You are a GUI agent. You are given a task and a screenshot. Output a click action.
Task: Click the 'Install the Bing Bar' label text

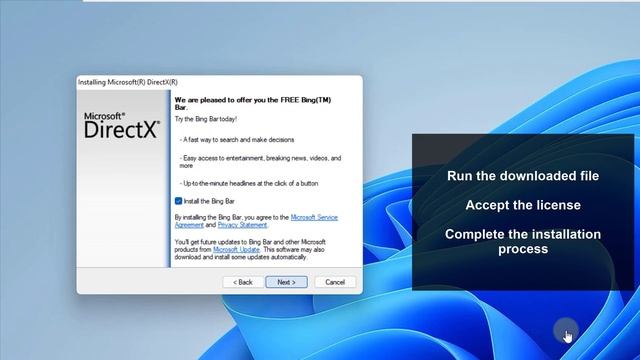point(209,201)
